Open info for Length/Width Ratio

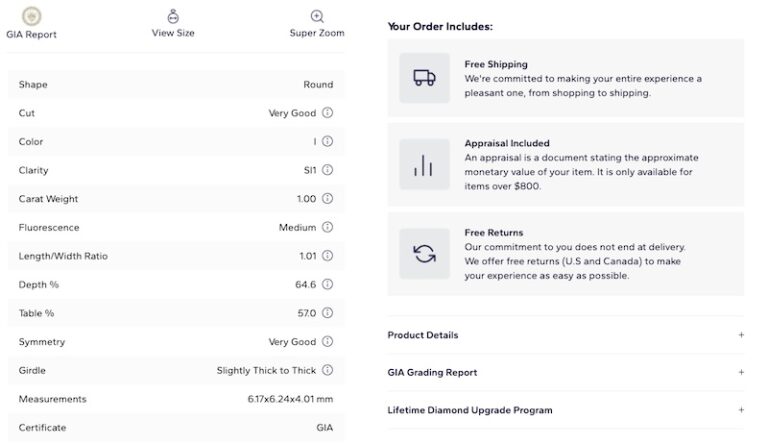coord(327,256)
